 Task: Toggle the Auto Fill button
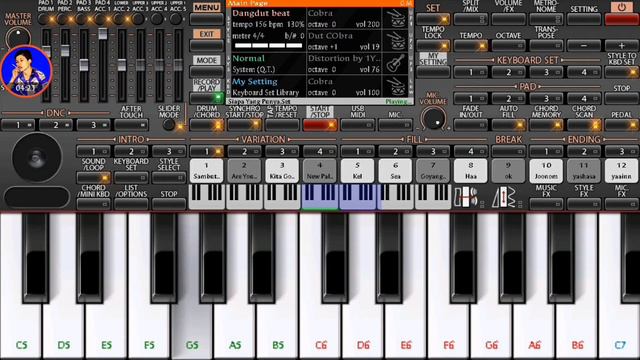click(509, 124)
